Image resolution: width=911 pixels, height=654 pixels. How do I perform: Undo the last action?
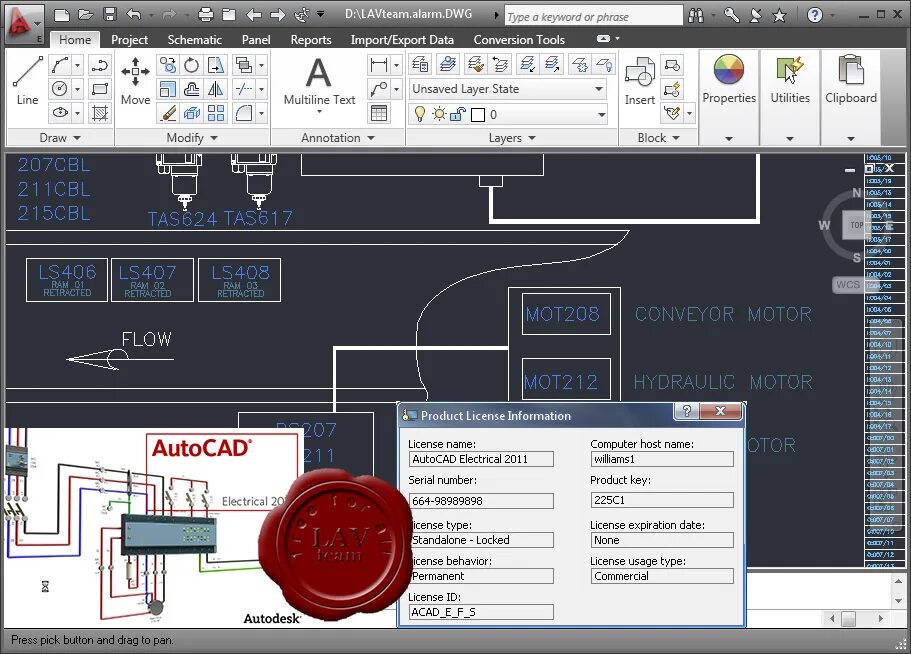[134, 15]
